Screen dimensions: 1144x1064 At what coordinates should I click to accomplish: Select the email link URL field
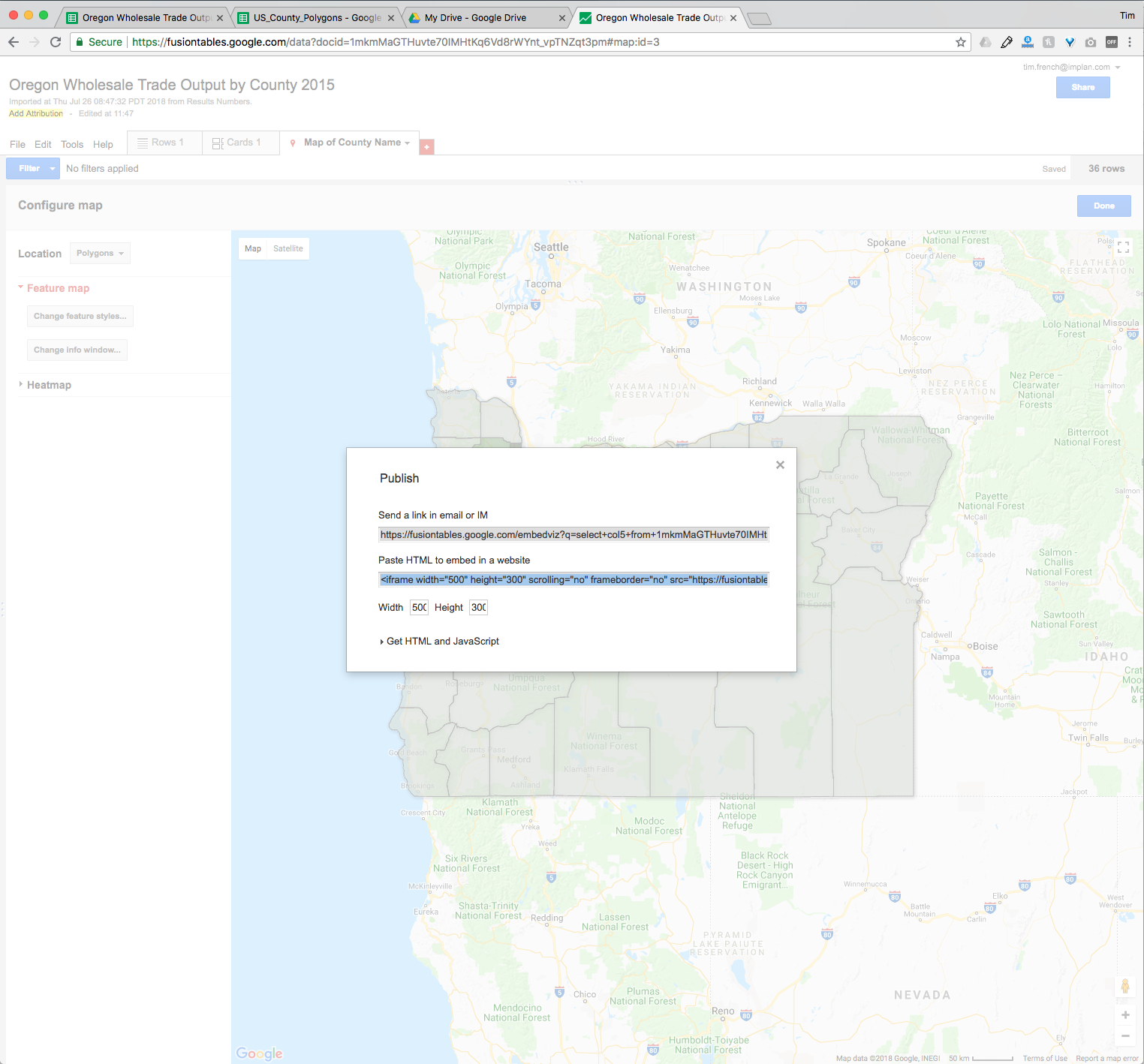pyautogui.click(x=574, y=534)
